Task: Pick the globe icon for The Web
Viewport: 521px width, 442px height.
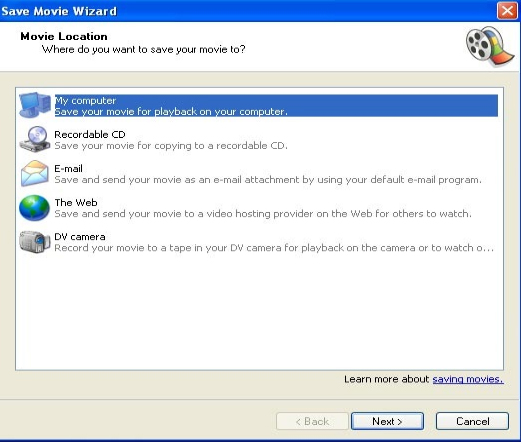Action: click(35, 208)
